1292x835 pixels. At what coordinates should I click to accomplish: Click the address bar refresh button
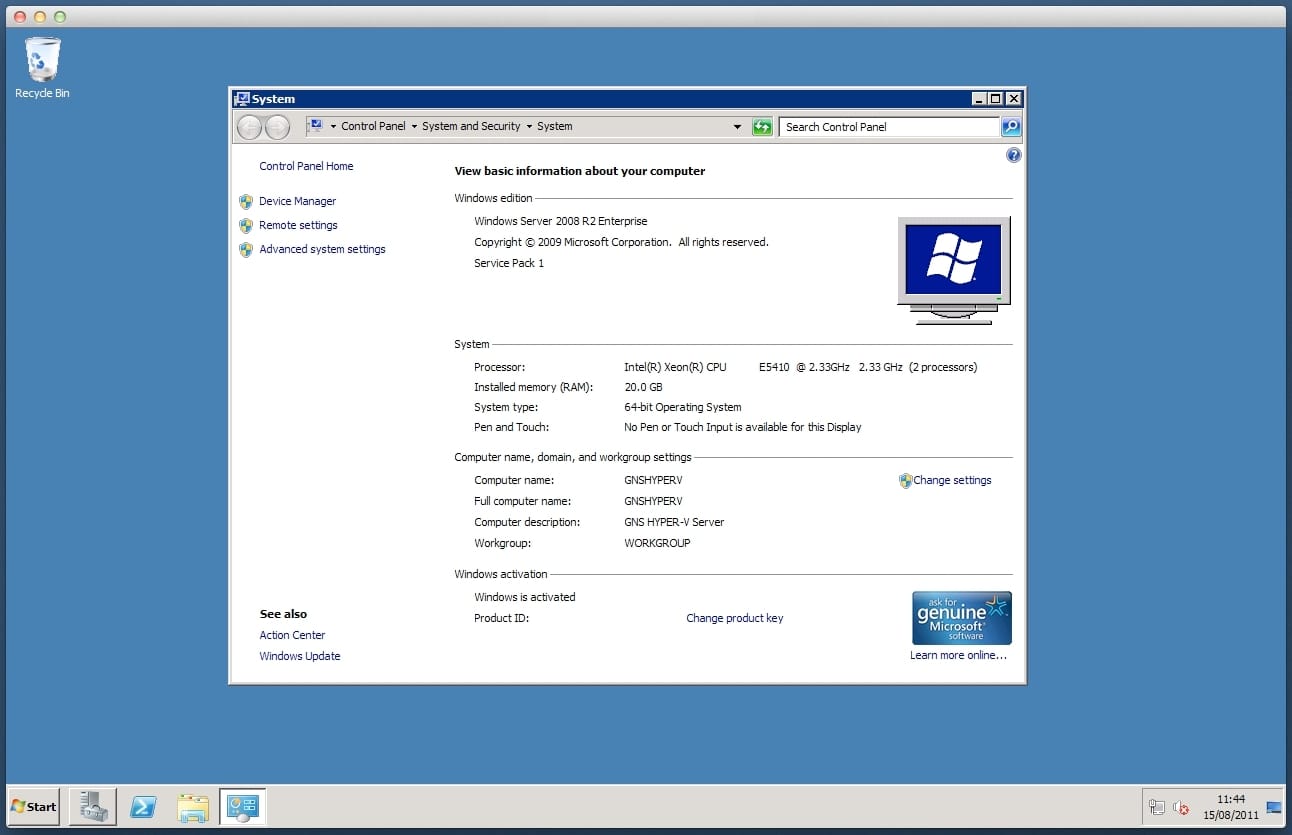[762, 127]
